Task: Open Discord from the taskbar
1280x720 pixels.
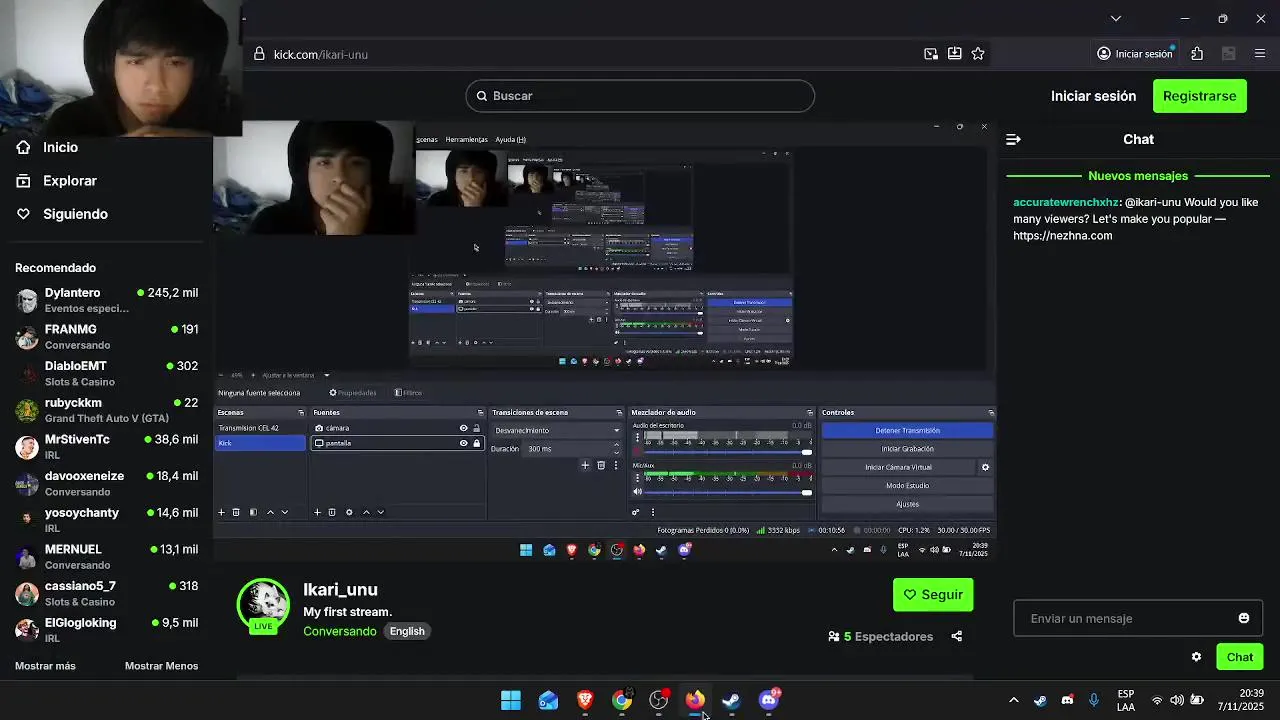Action: coord(769,700)
